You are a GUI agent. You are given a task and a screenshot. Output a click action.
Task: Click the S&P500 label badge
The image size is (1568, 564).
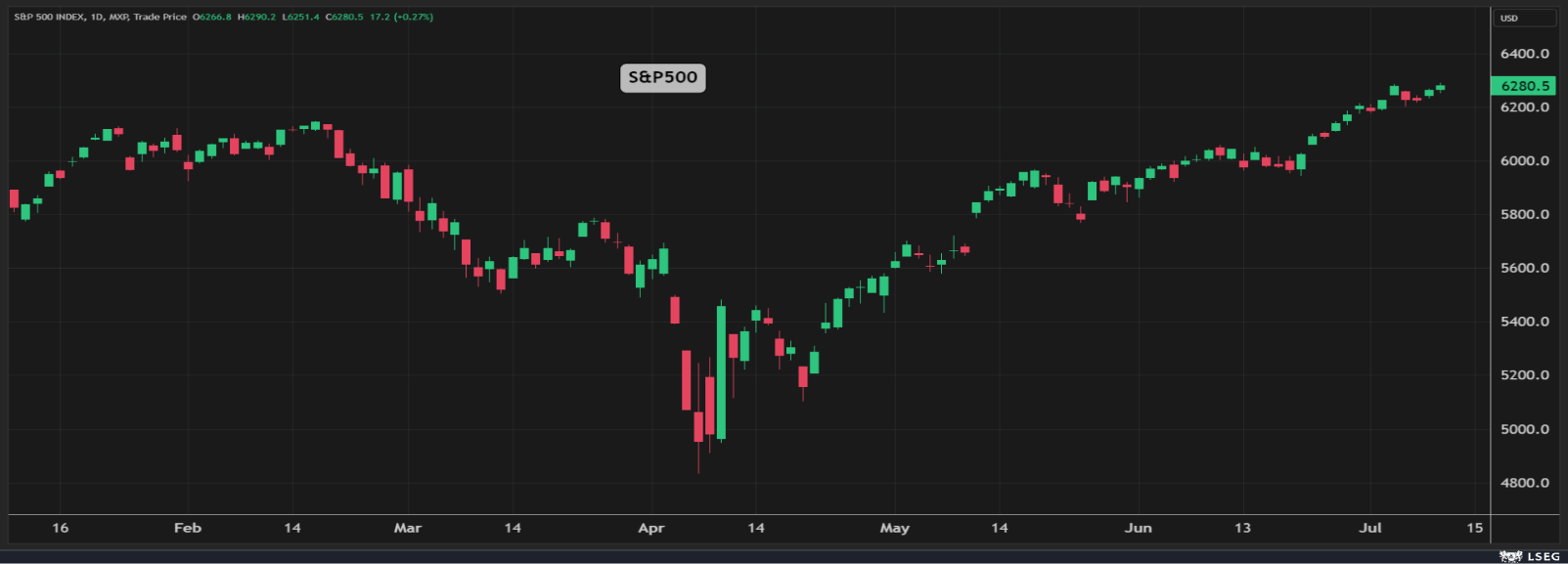pyautogui.click(x=662, y=77)
